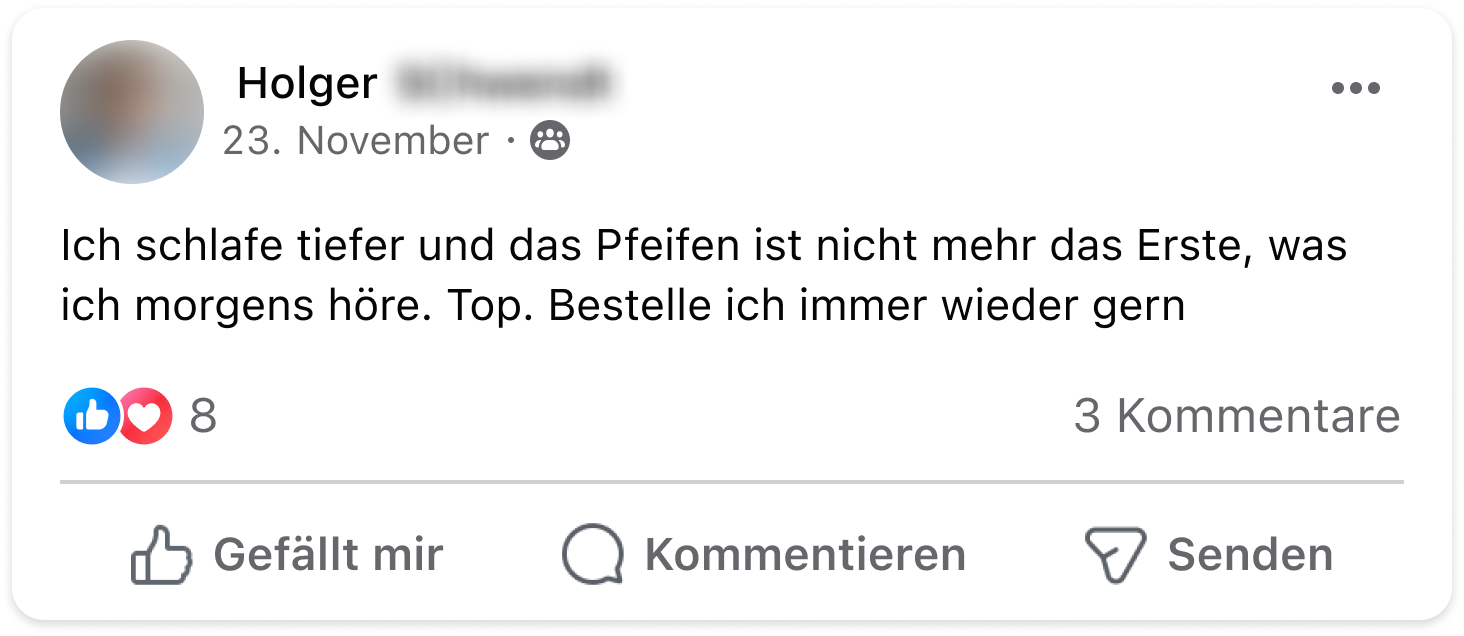
Task: Click the blurred surname after Holger
Action: (x=502, y=84)
